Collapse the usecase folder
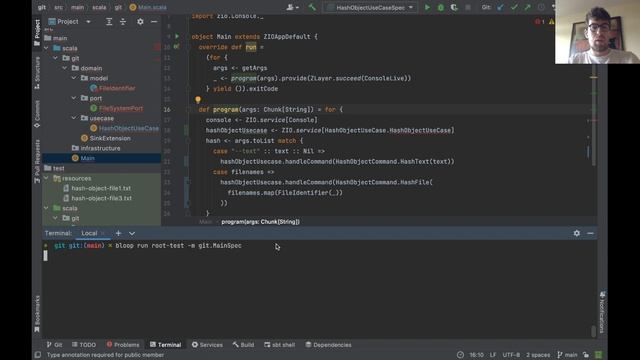The height and width of the screenshot is (360, 640). click(74, 118)
